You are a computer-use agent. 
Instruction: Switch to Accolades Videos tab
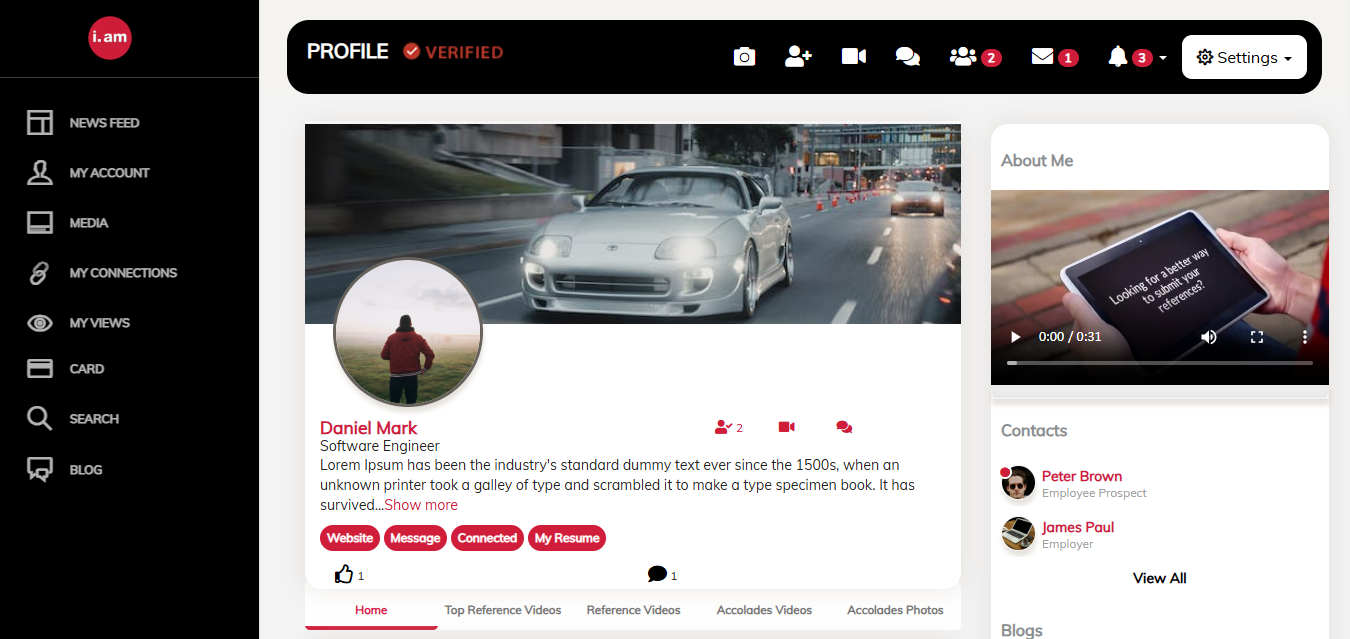(x=764, y=610)
